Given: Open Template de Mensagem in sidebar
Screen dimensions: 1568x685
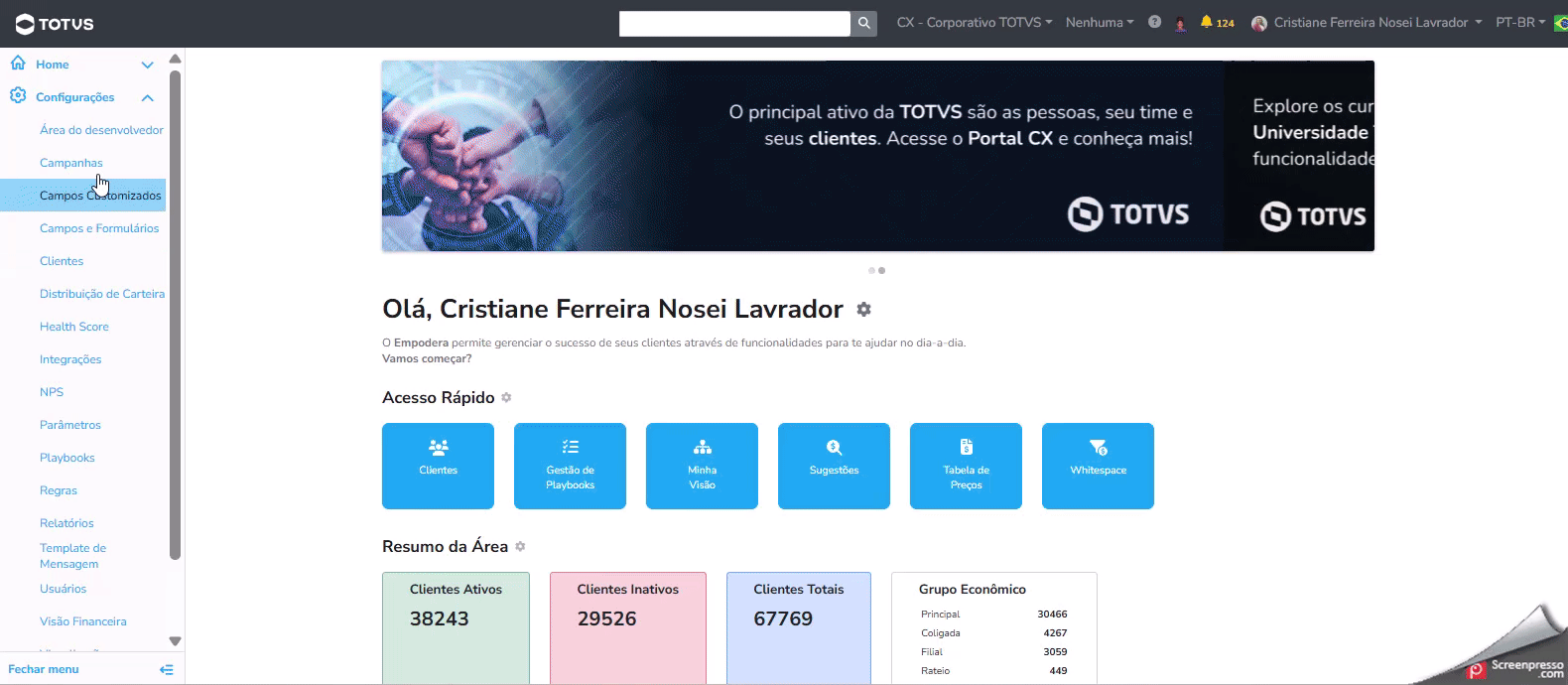Looking at the screenshot, I should pyautogui.click(x=72, y=556).
